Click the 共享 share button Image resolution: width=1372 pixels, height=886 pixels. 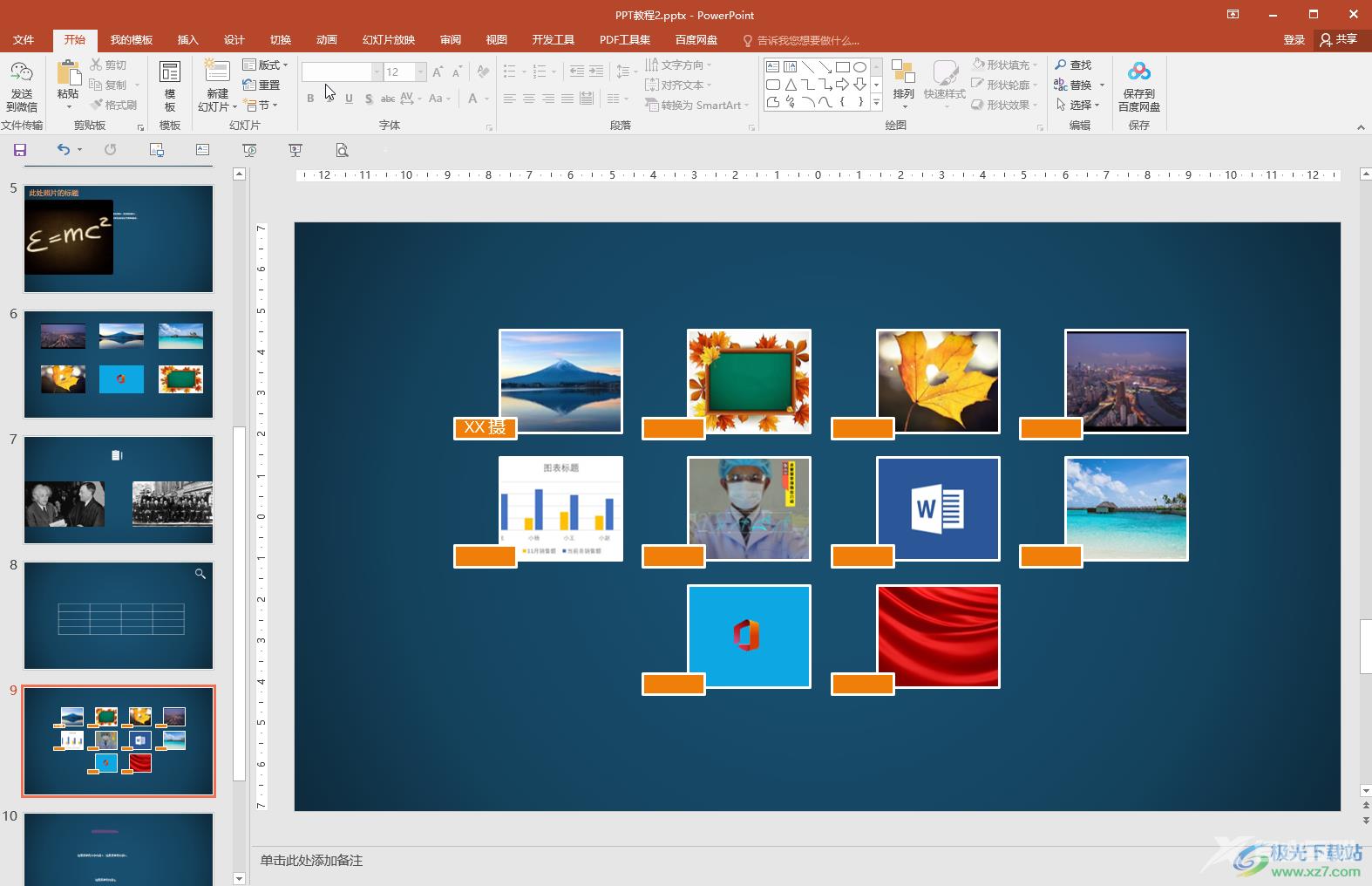point(1339,39)
